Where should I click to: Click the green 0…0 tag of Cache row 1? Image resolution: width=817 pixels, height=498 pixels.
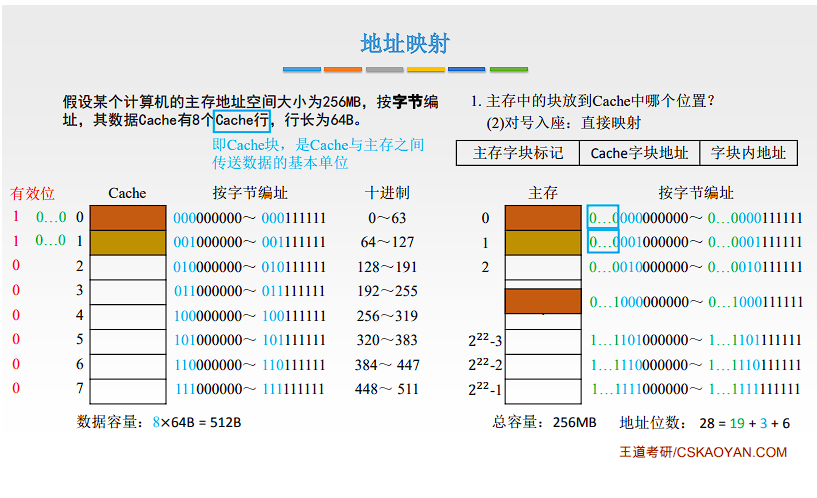(x=51, y=240)
